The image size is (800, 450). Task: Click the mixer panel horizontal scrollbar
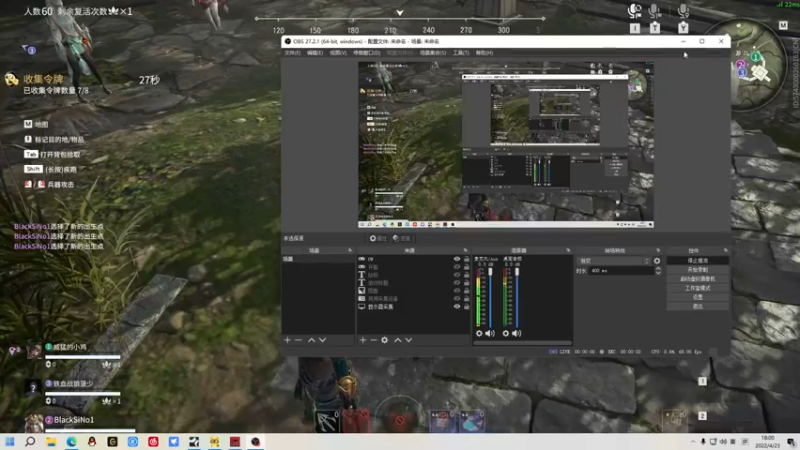[x=522, y=343]
